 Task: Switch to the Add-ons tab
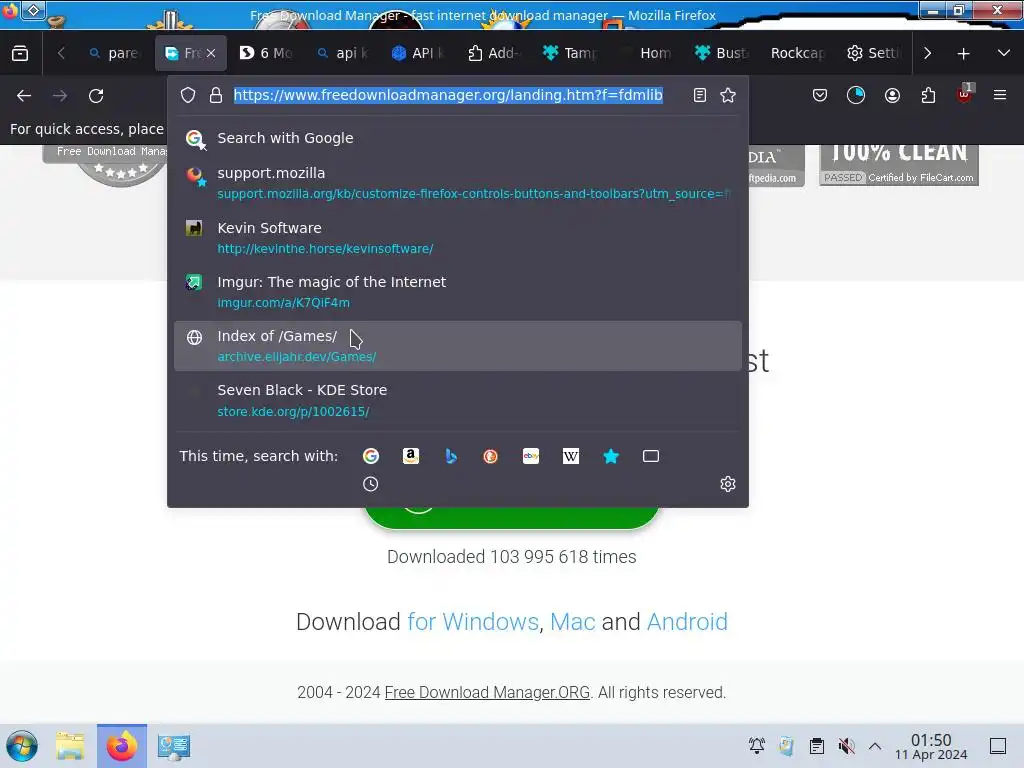click(x=493, y=53)
